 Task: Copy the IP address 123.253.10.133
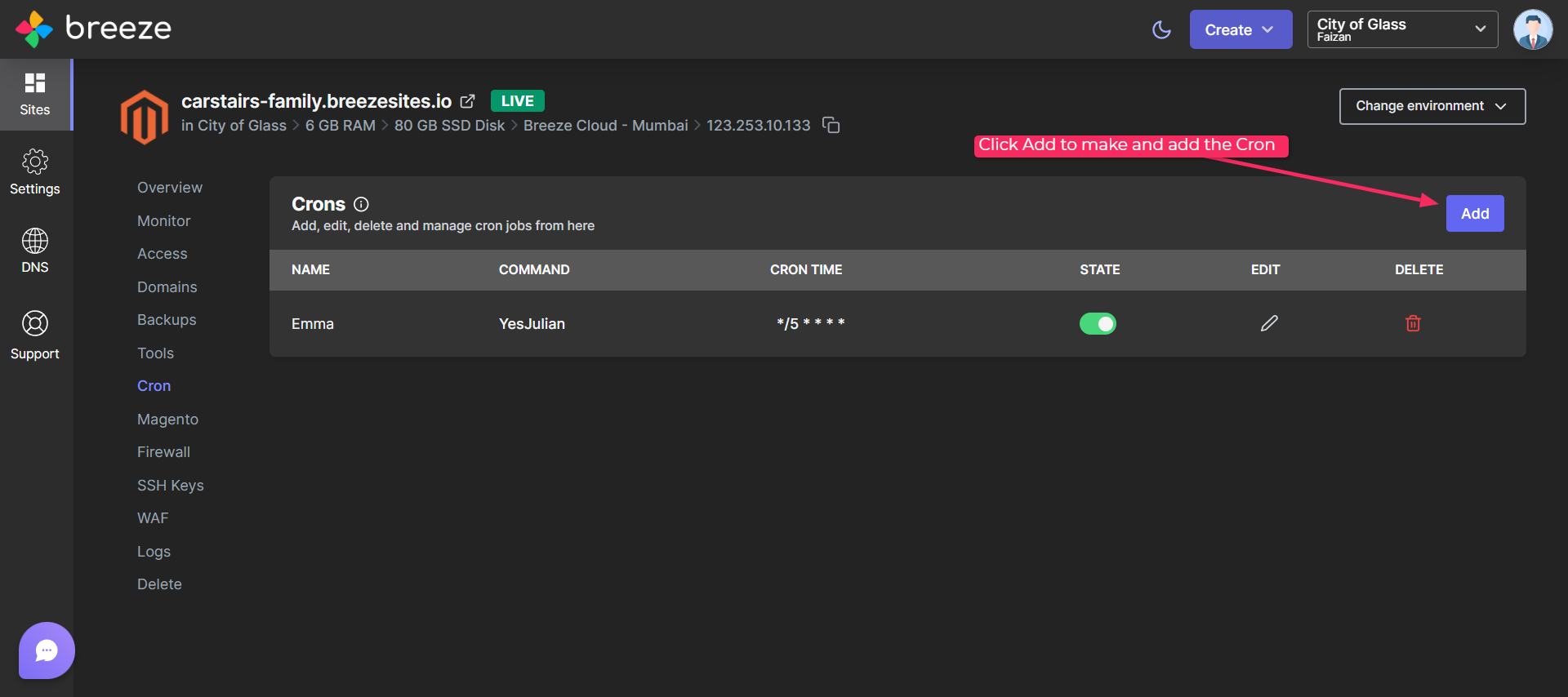[x=831, y=125]
